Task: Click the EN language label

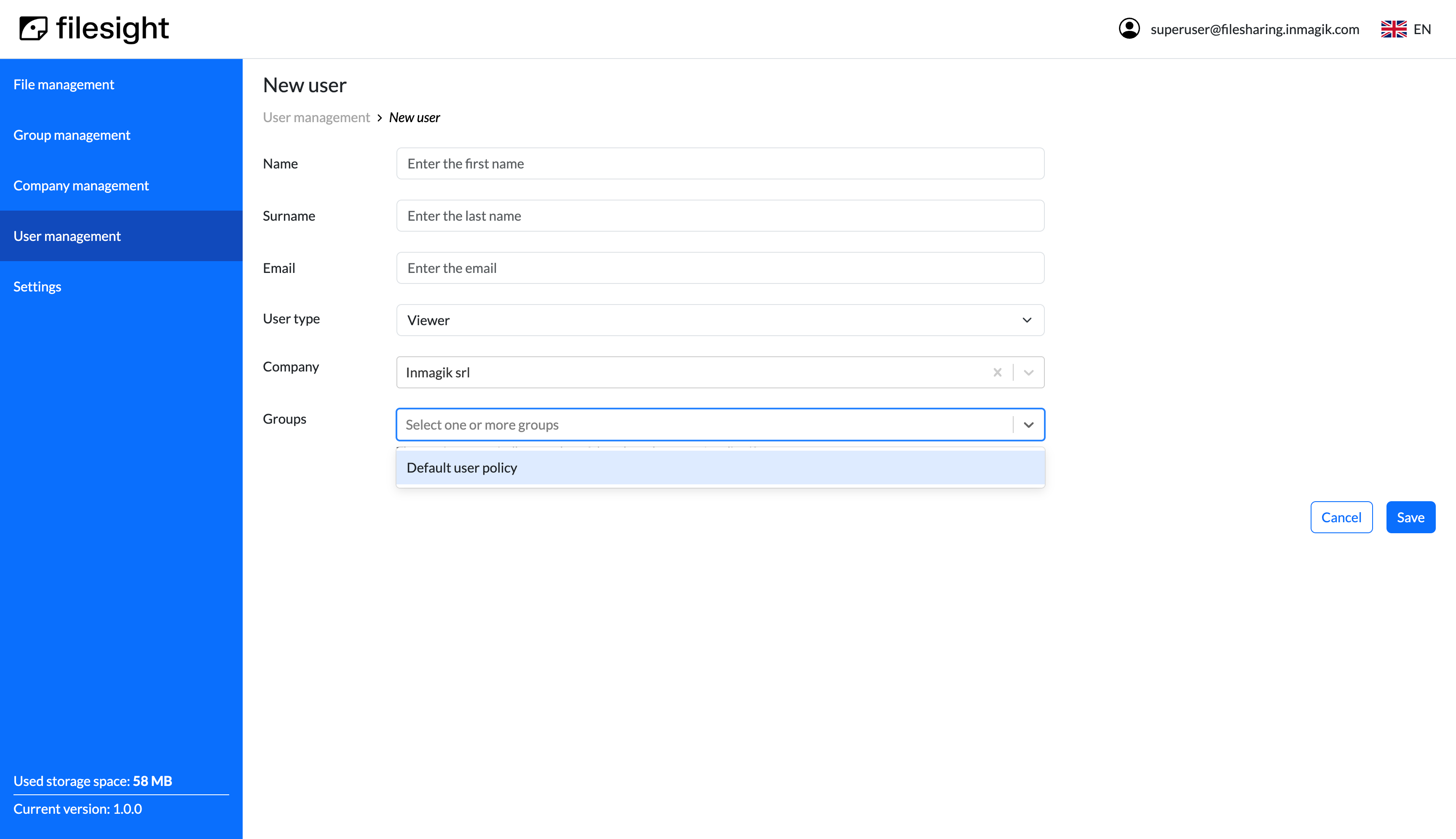Action: pos(1423,29)
